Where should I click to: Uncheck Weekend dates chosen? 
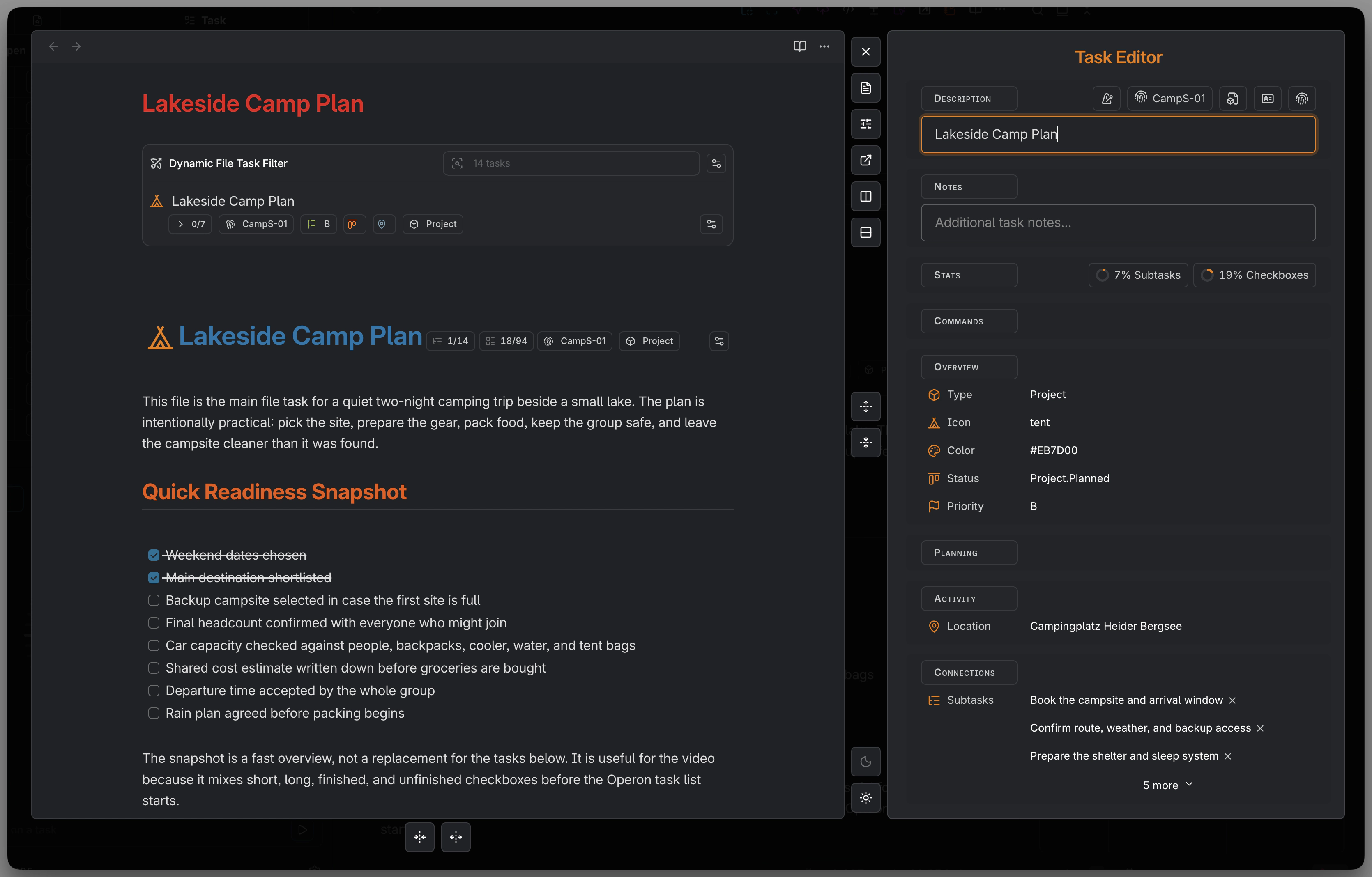click(x=153, y=555)
